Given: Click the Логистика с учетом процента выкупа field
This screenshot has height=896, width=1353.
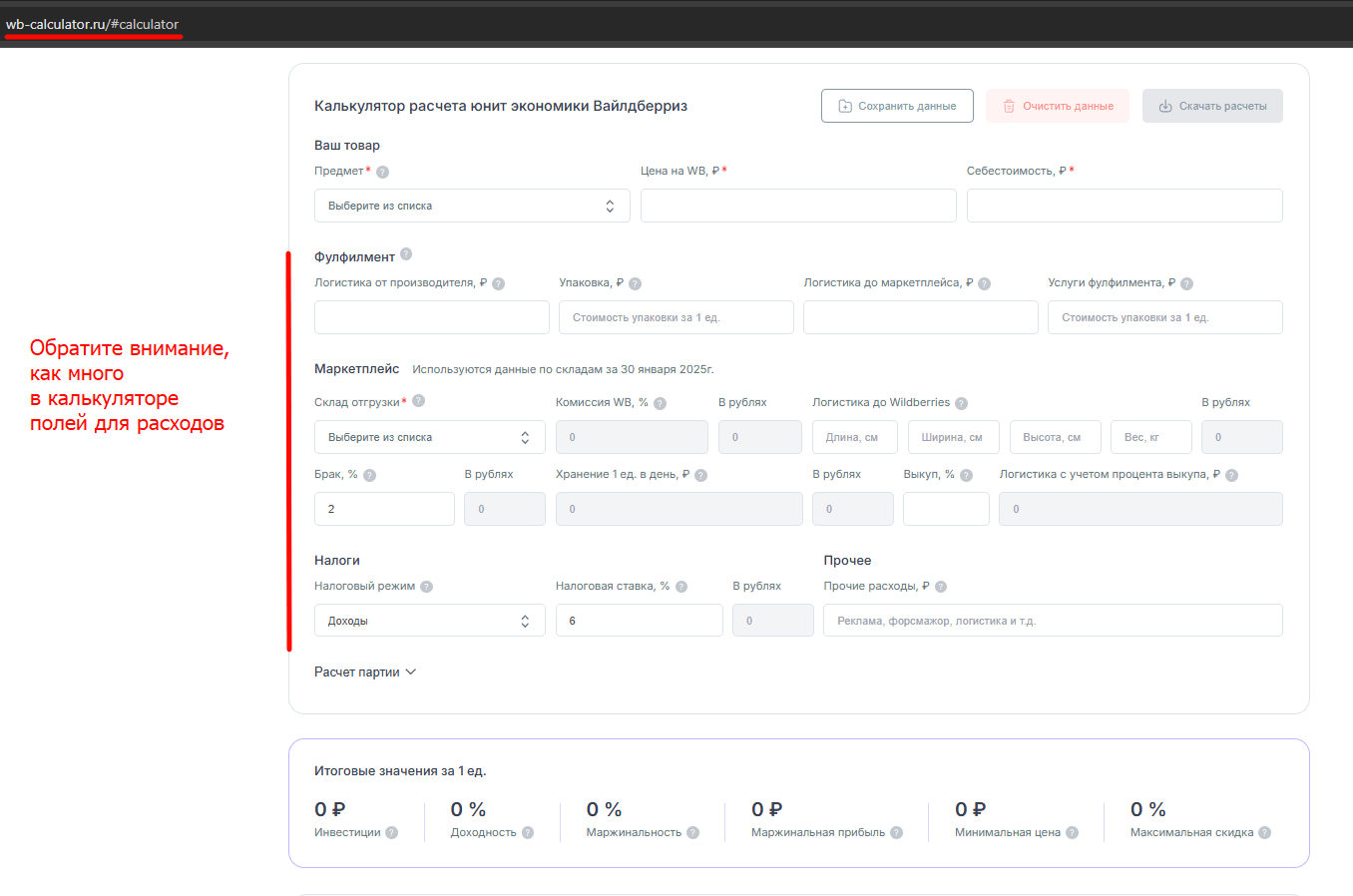Looking at the screenshot, I should [x=1140, y=509].
